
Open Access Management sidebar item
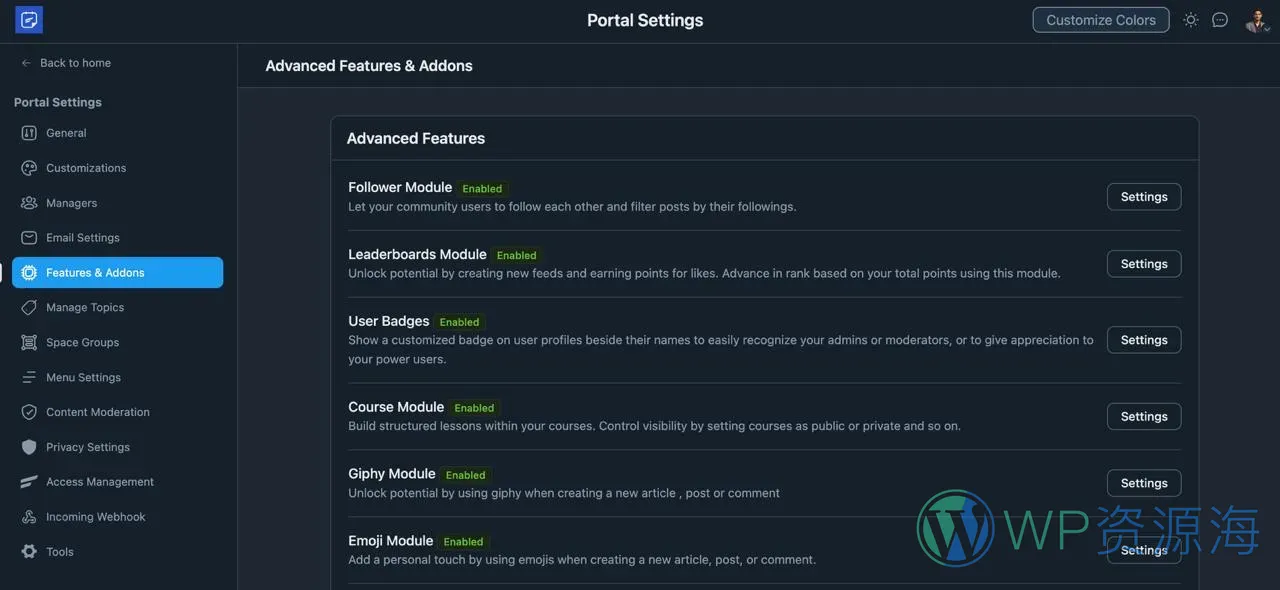[99, 482]
